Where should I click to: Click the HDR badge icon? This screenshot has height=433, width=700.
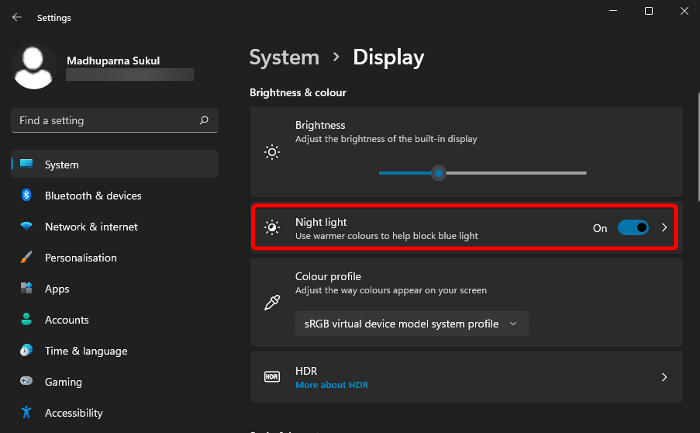click(x=272, y=377)
